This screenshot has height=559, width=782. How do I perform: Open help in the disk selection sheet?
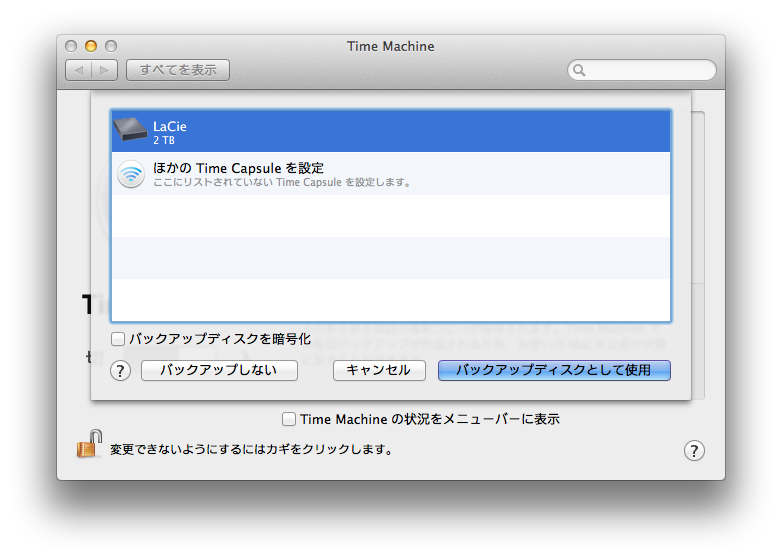(x=120, y=371)
